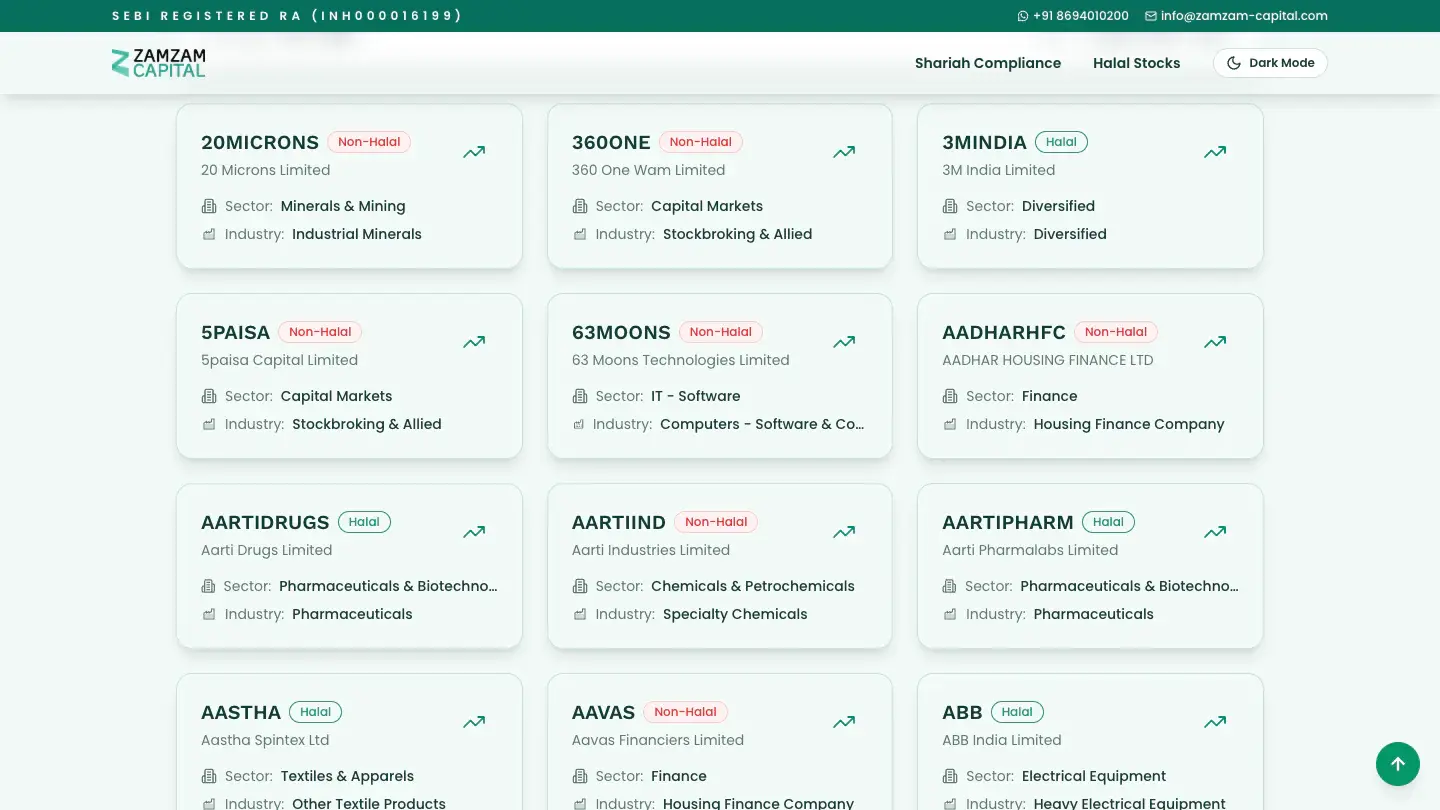Image resolution: width=1440 pixels, height=810 pixels.
Task: Click the text 'Aastha Spintex Ltd'
Action: pos(265,740)
